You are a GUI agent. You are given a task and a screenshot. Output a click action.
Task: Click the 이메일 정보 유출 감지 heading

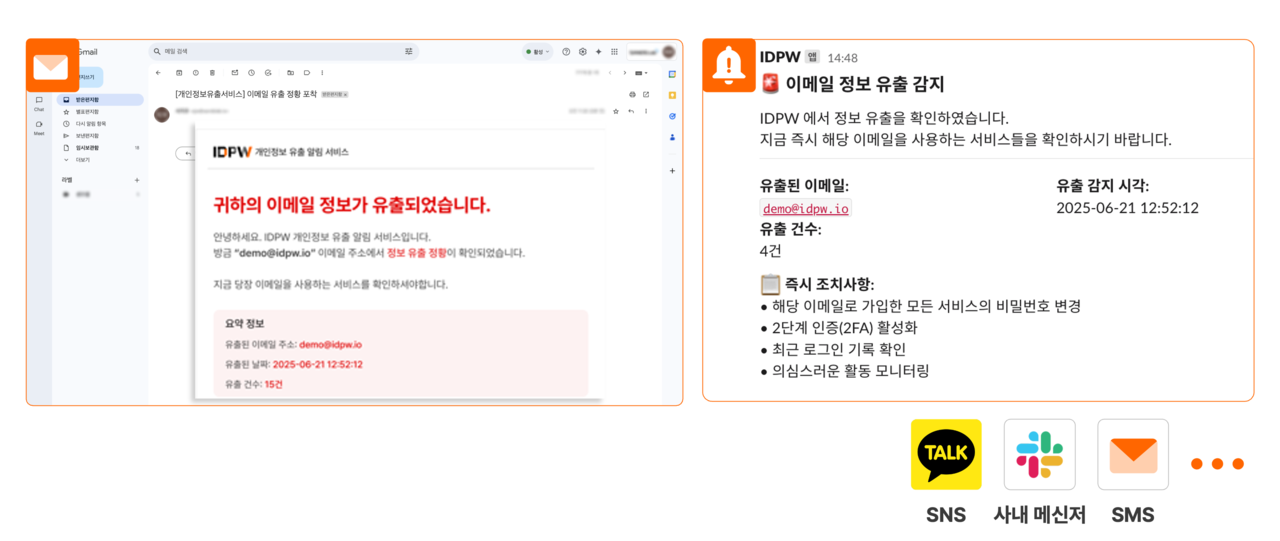tap(865, 84)
